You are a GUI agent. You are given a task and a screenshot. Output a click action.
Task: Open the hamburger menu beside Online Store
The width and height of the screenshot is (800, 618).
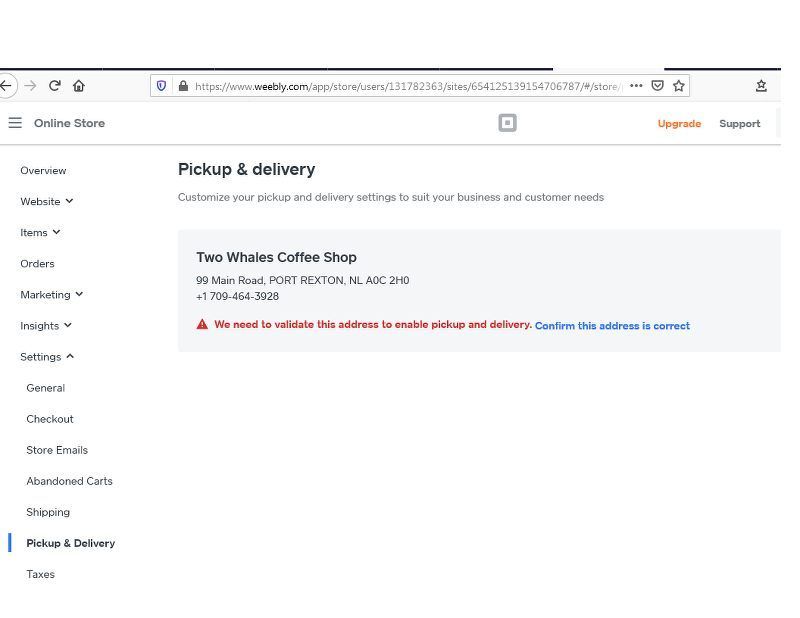pos(15,123)
